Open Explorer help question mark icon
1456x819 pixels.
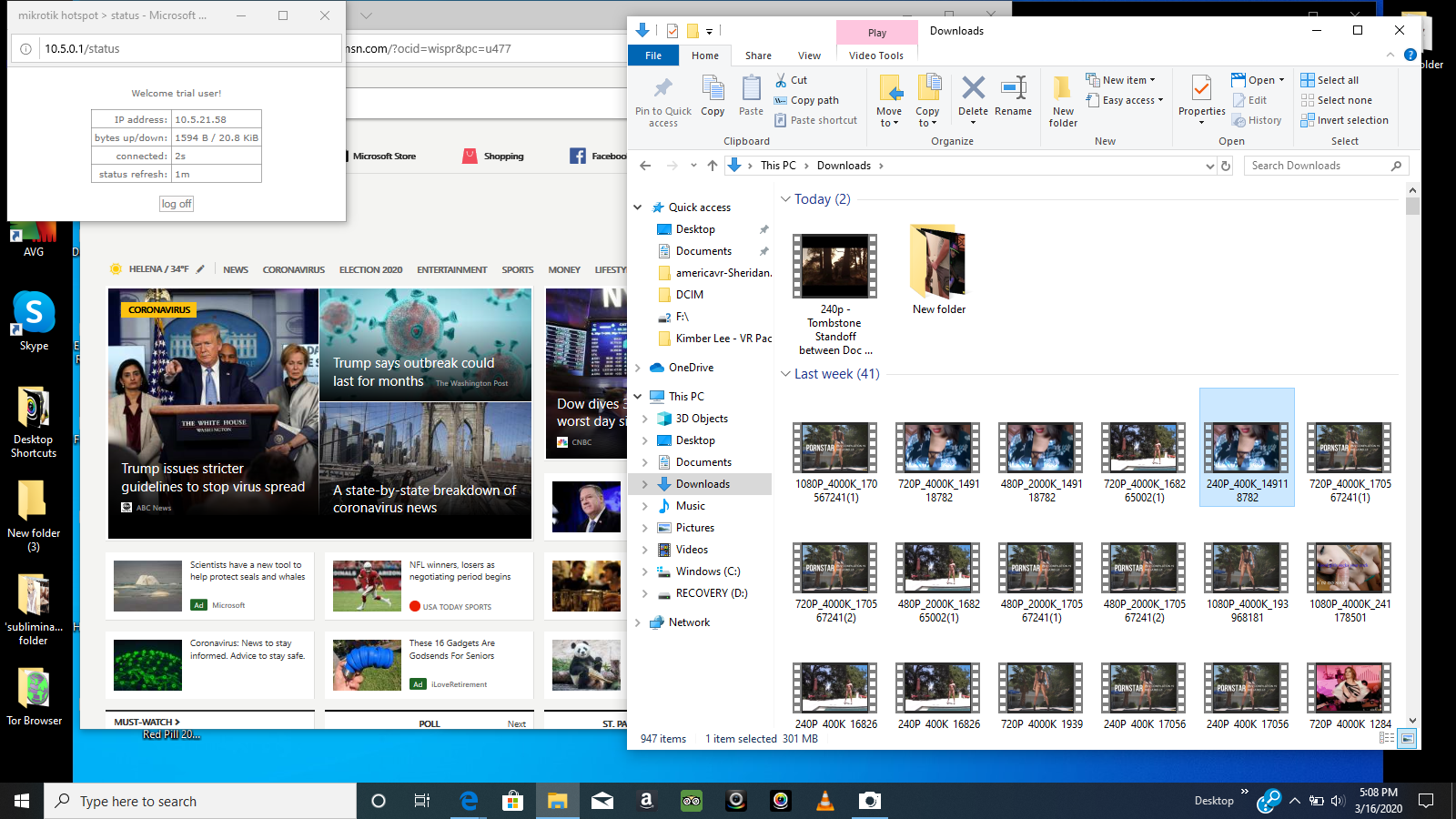(x=1410, y=55)
